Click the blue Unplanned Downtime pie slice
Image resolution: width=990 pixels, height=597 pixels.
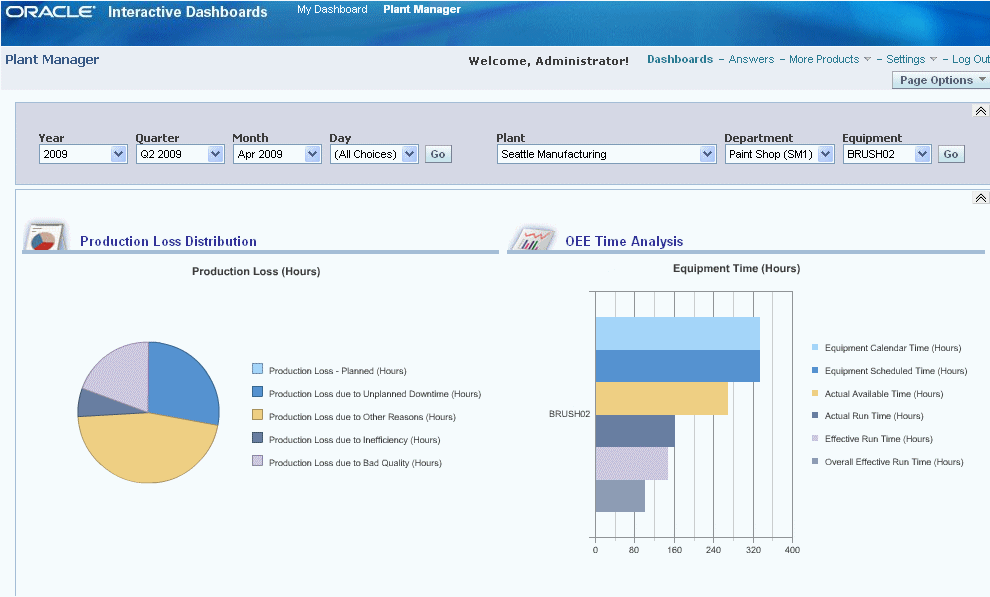click(183, 382)
